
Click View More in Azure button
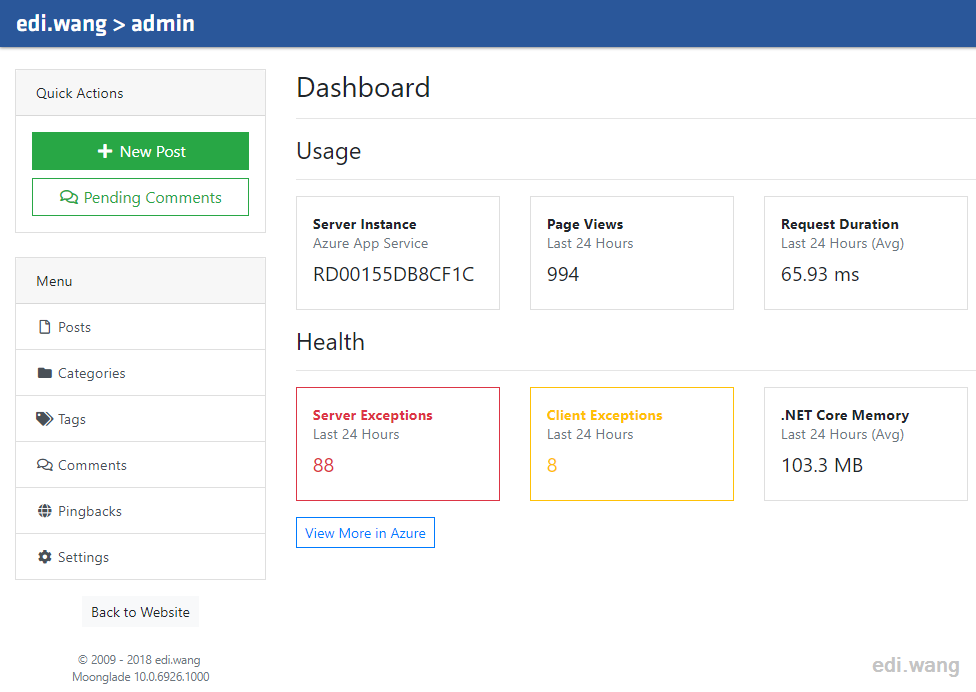coord(365,533)
